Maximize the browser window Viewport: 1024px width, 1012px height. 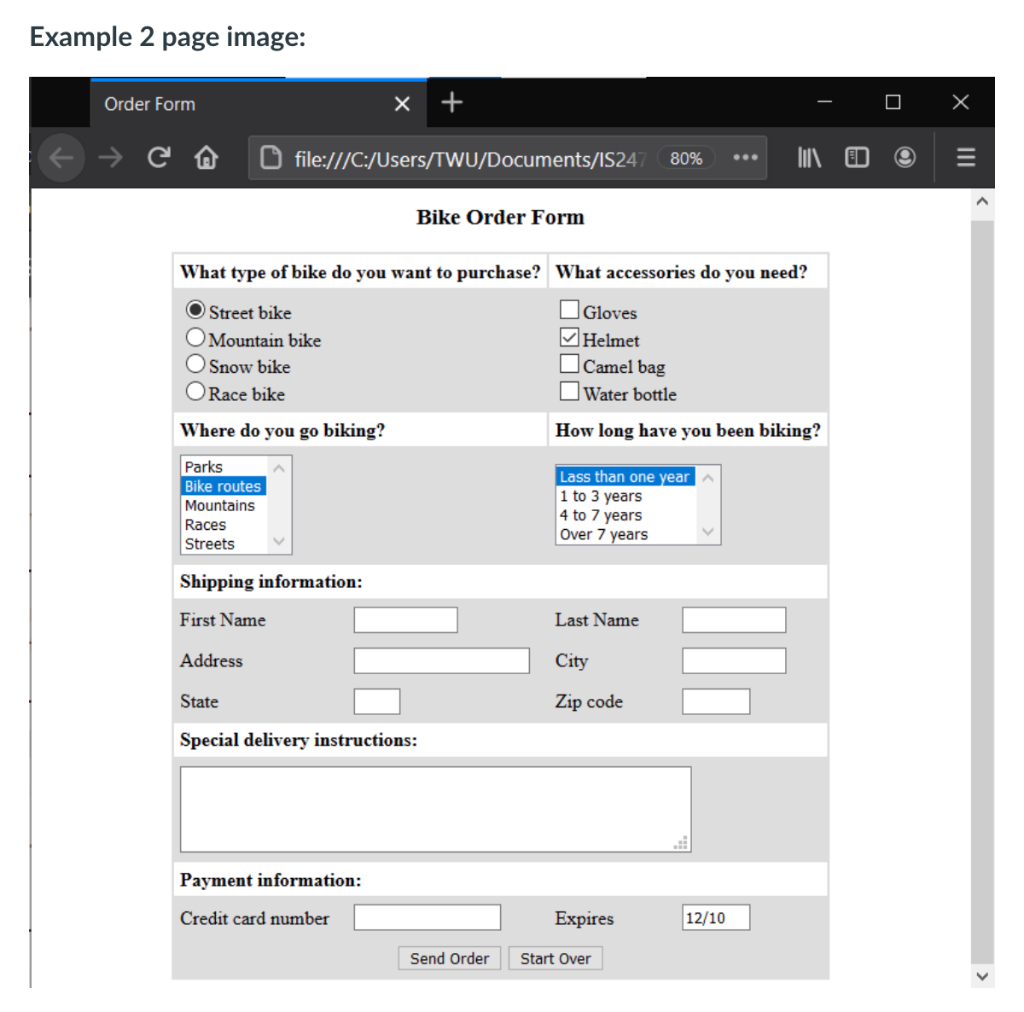tap(893, 102)
